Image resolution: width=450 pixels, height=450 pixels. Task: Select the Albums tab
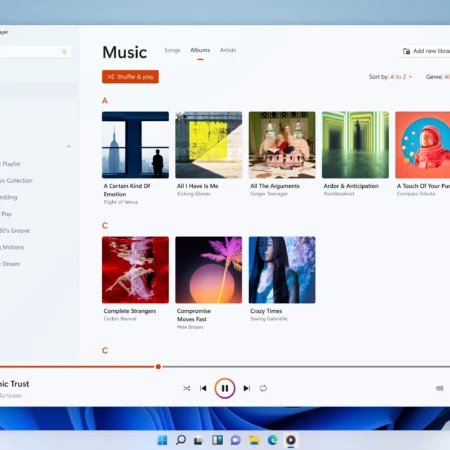(200, 50)
